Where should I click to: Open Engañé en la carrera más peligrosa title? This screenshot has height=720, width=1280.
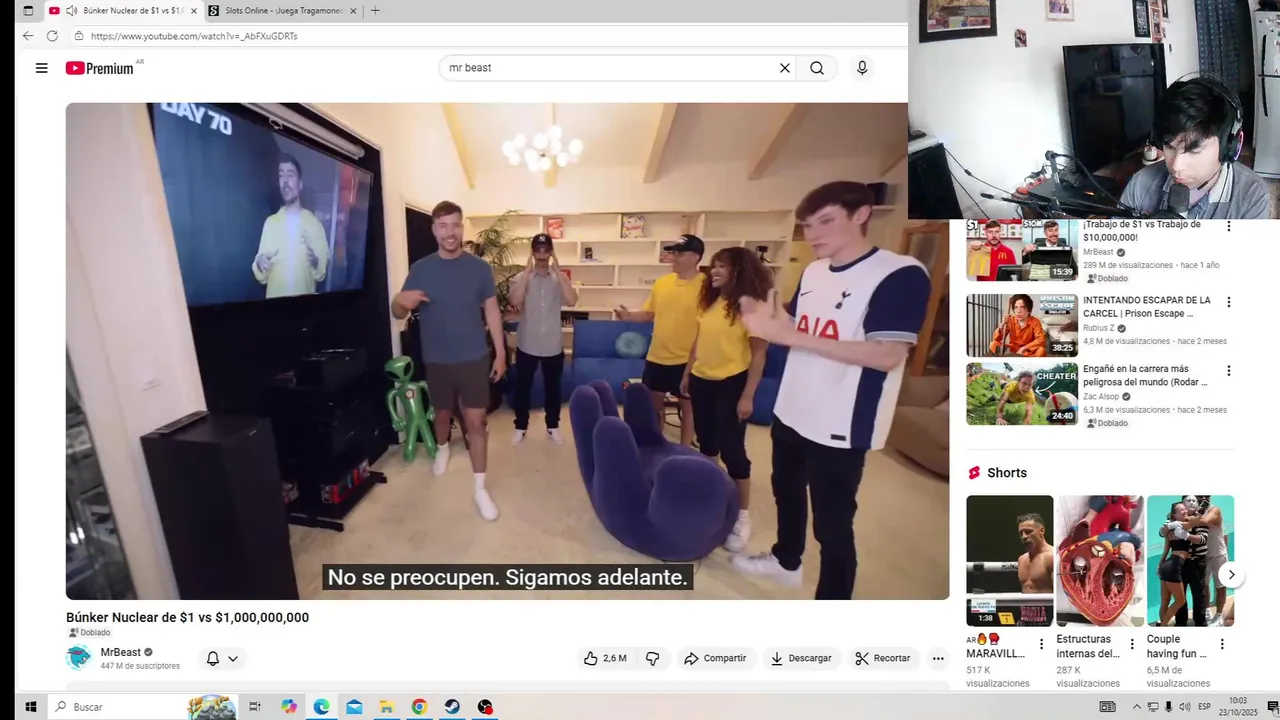[1145, 376]
